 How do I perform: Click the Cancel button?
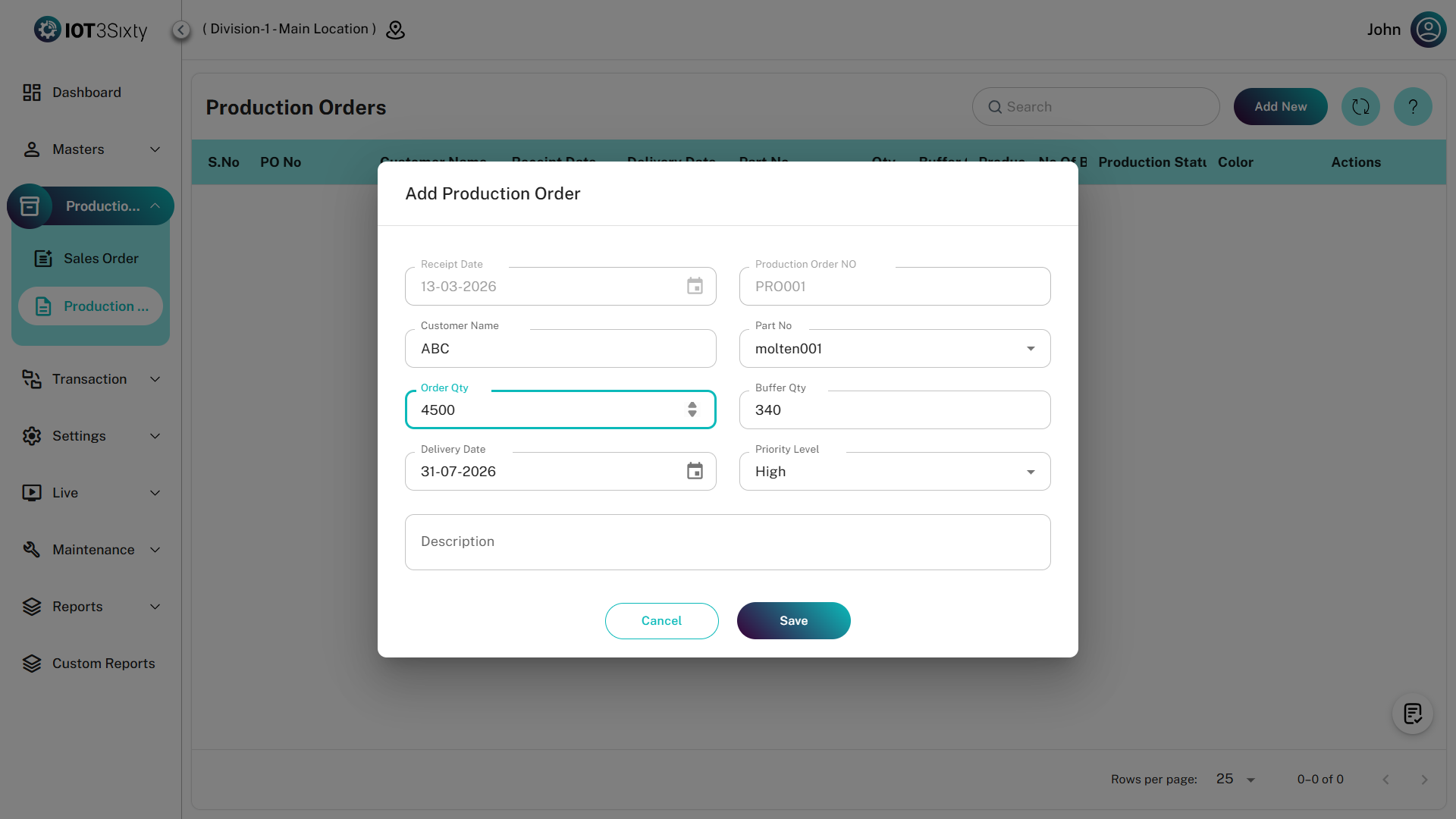pyautogui.click(x=661, y=620)
